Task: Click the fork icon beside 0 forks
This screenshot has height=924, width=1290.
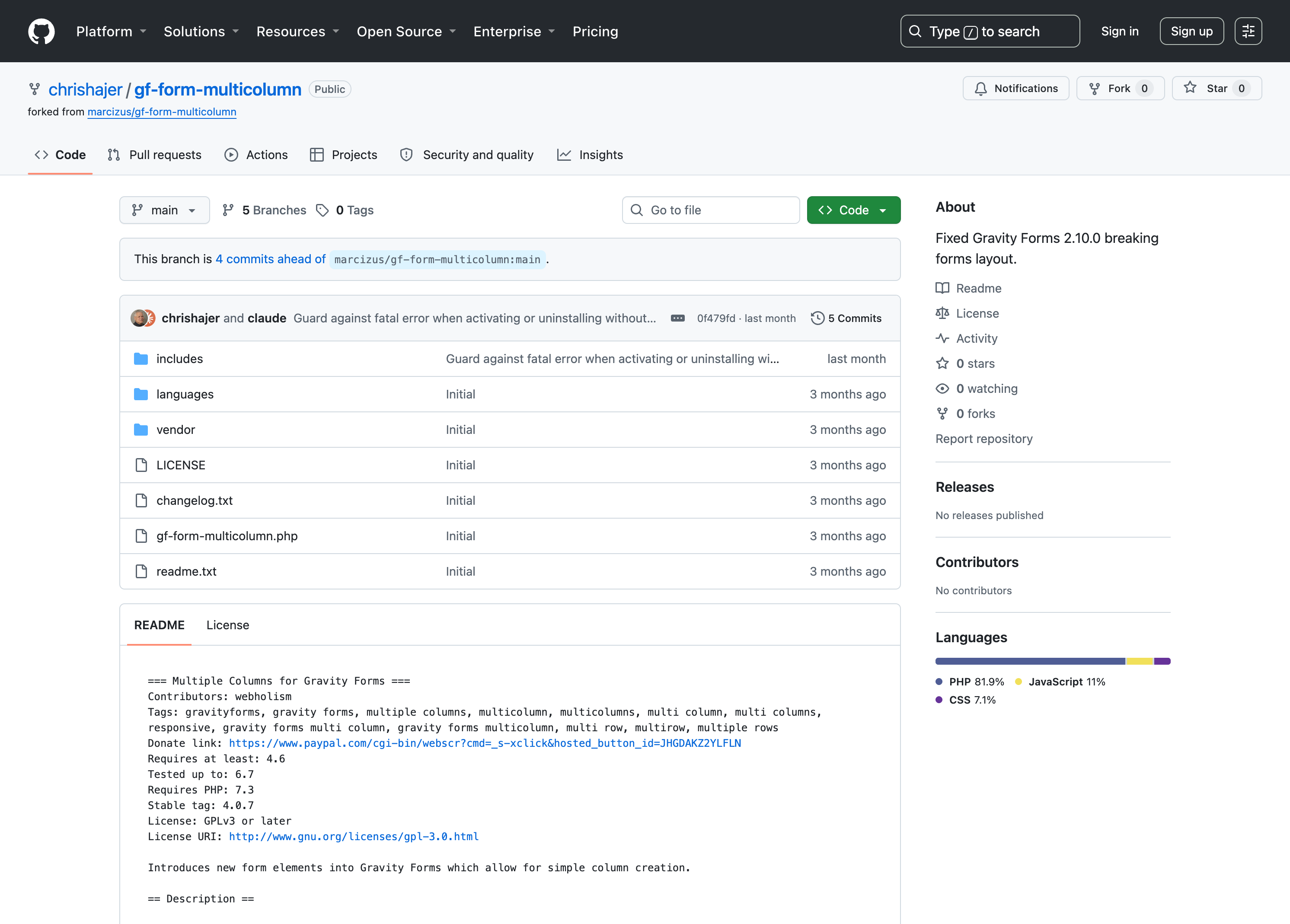Action: 942,414
